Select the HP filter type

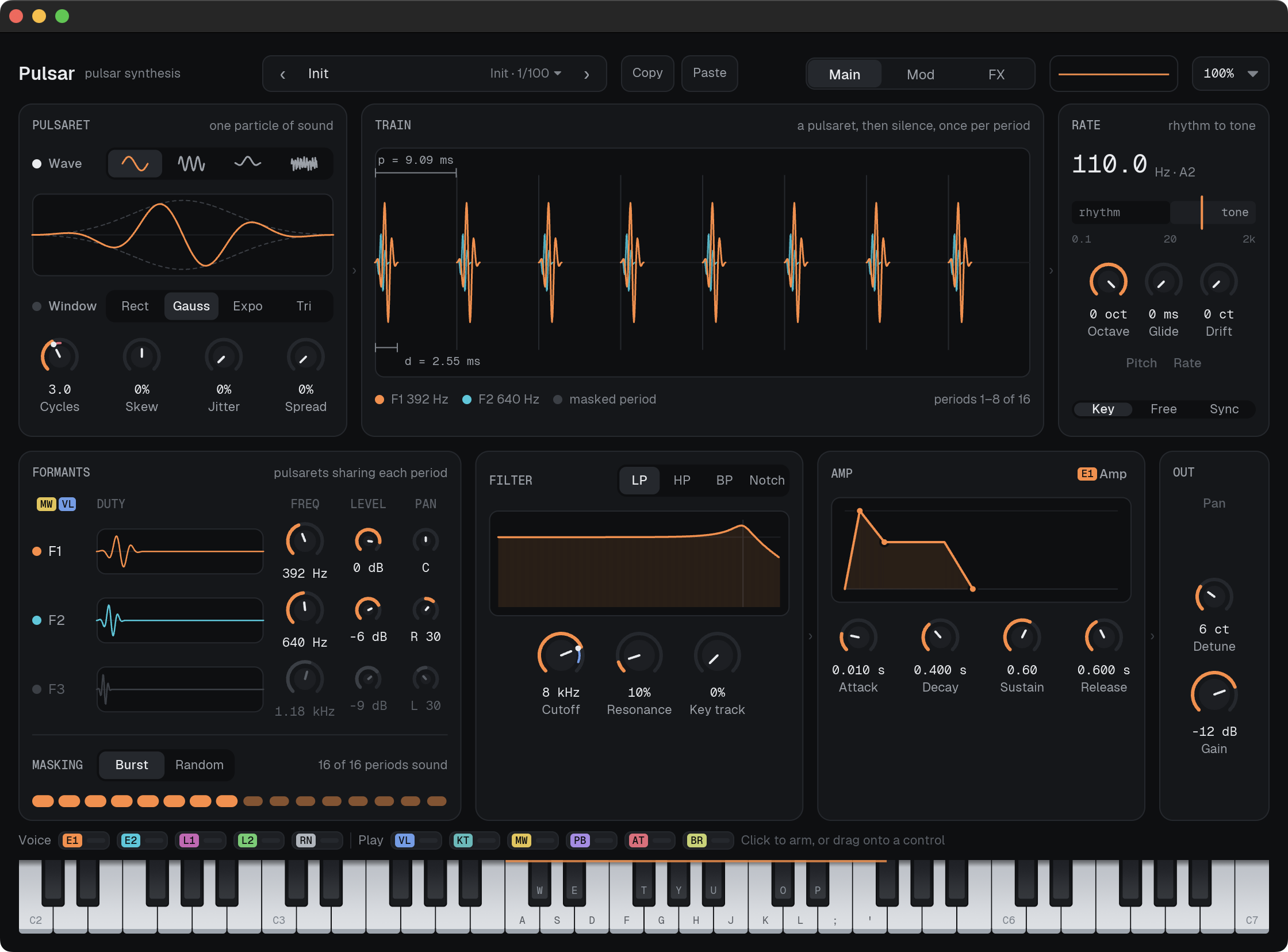coord(682,480)
